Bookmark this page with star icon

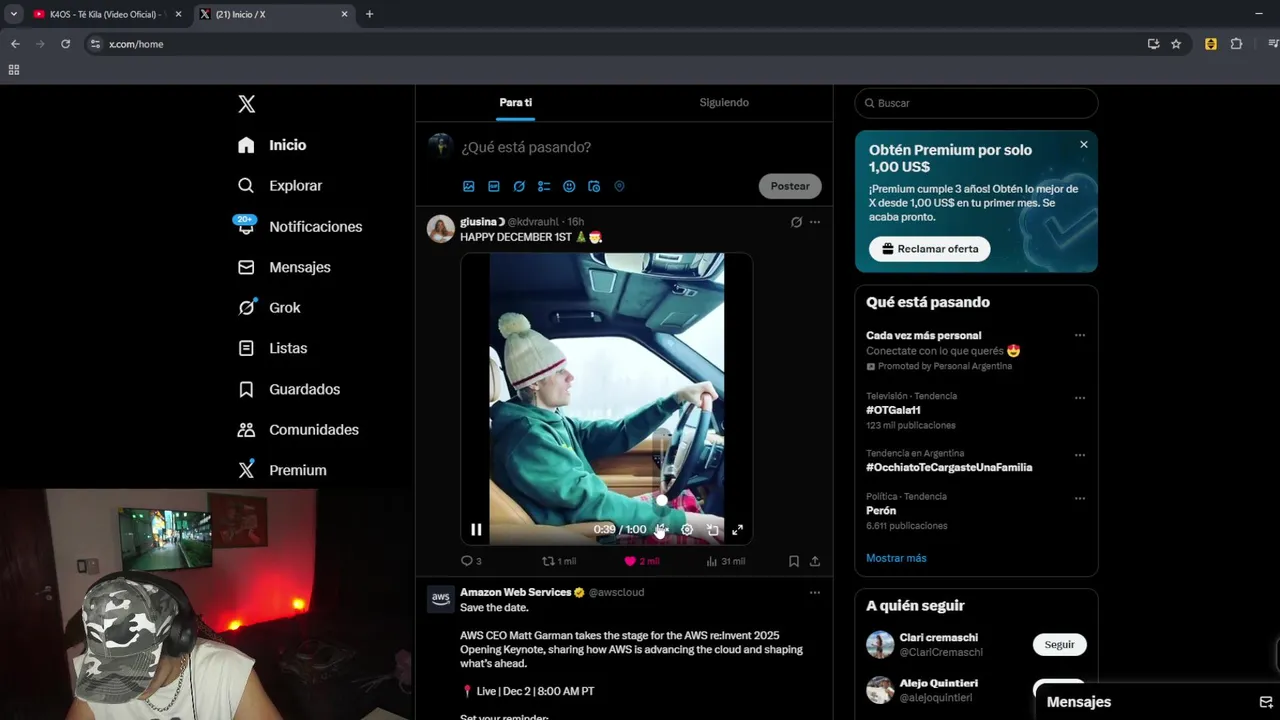[x=1176, y=44]
